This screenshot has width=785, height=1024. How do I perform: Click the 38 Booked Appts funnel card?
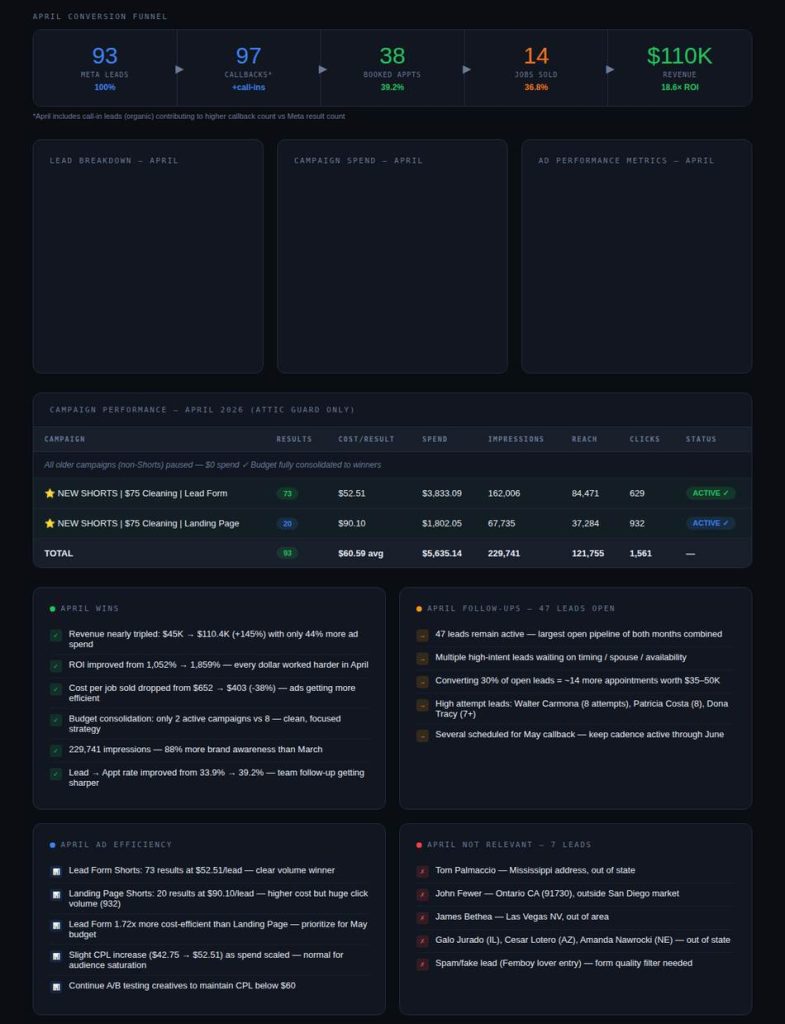[392, 68]
